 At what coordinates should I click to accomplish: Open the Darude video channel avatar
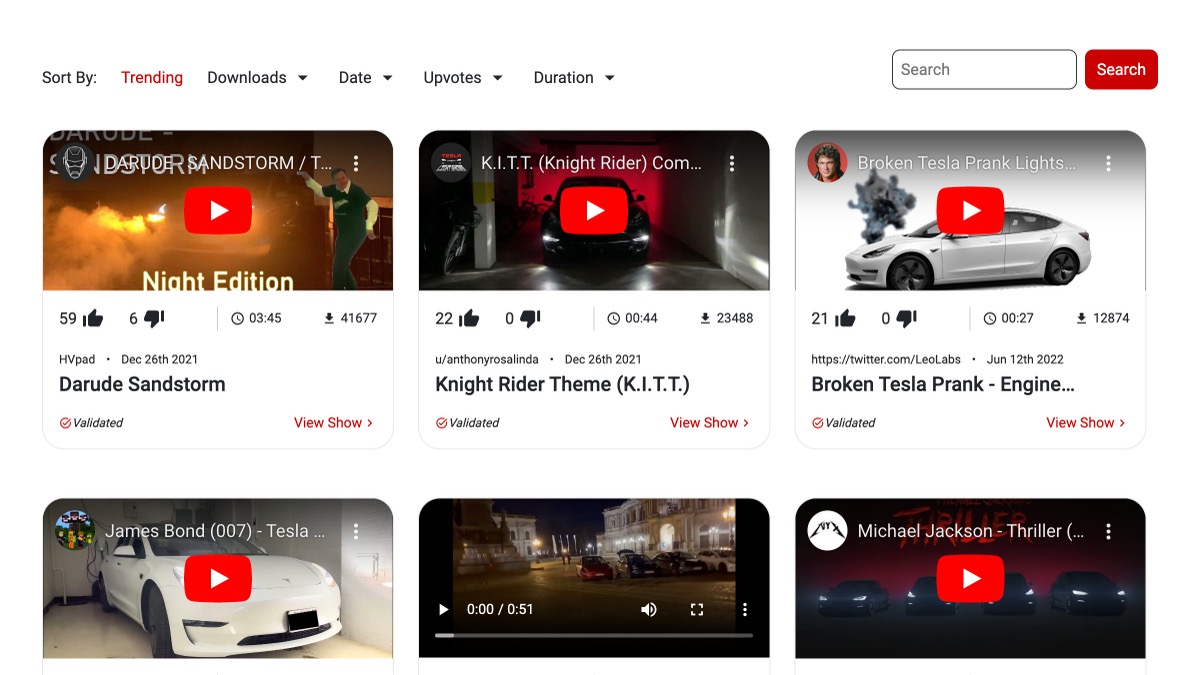75,163
